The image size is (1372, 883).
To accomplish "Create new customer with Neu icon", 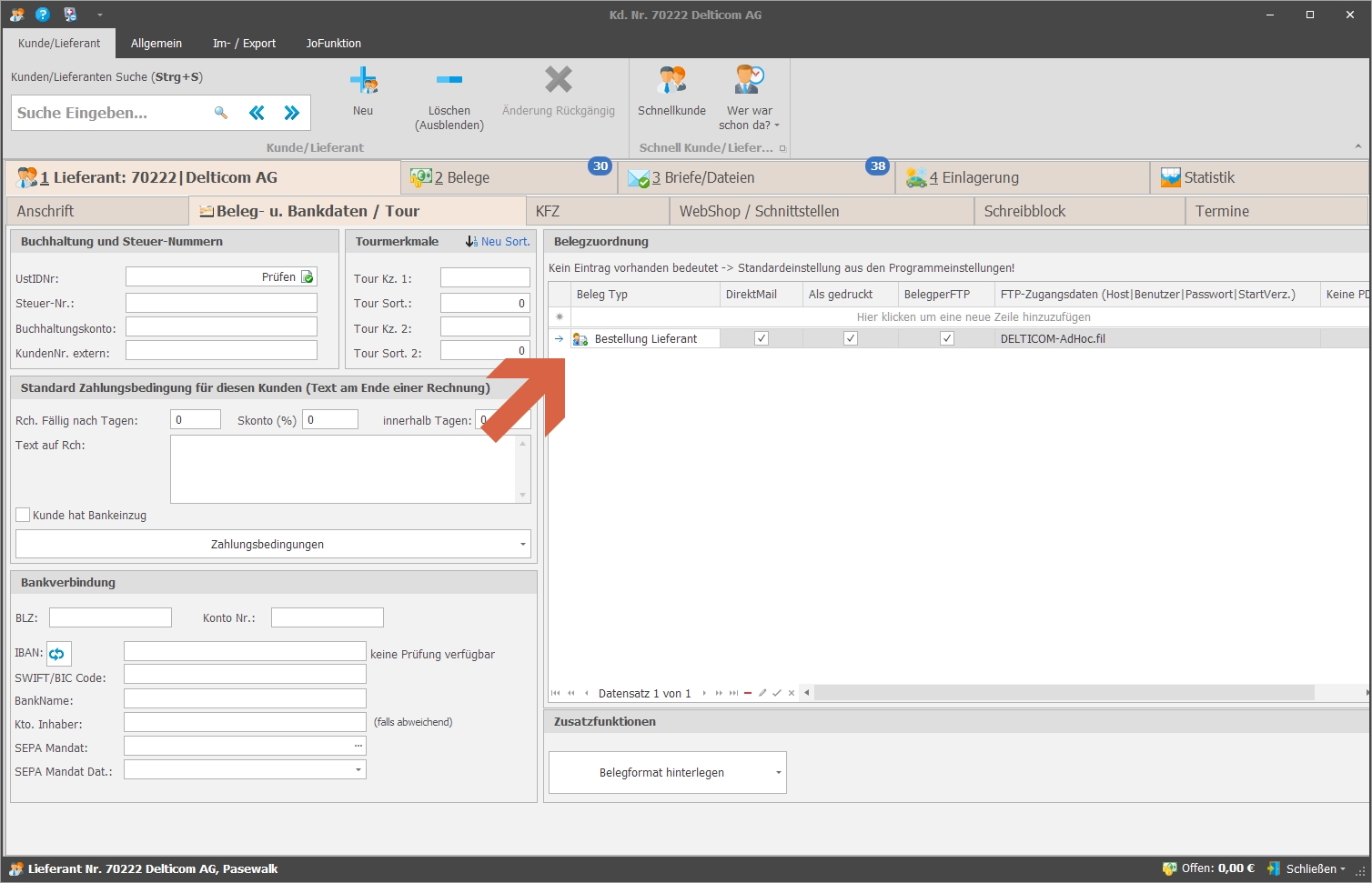I will pos(363,91).
